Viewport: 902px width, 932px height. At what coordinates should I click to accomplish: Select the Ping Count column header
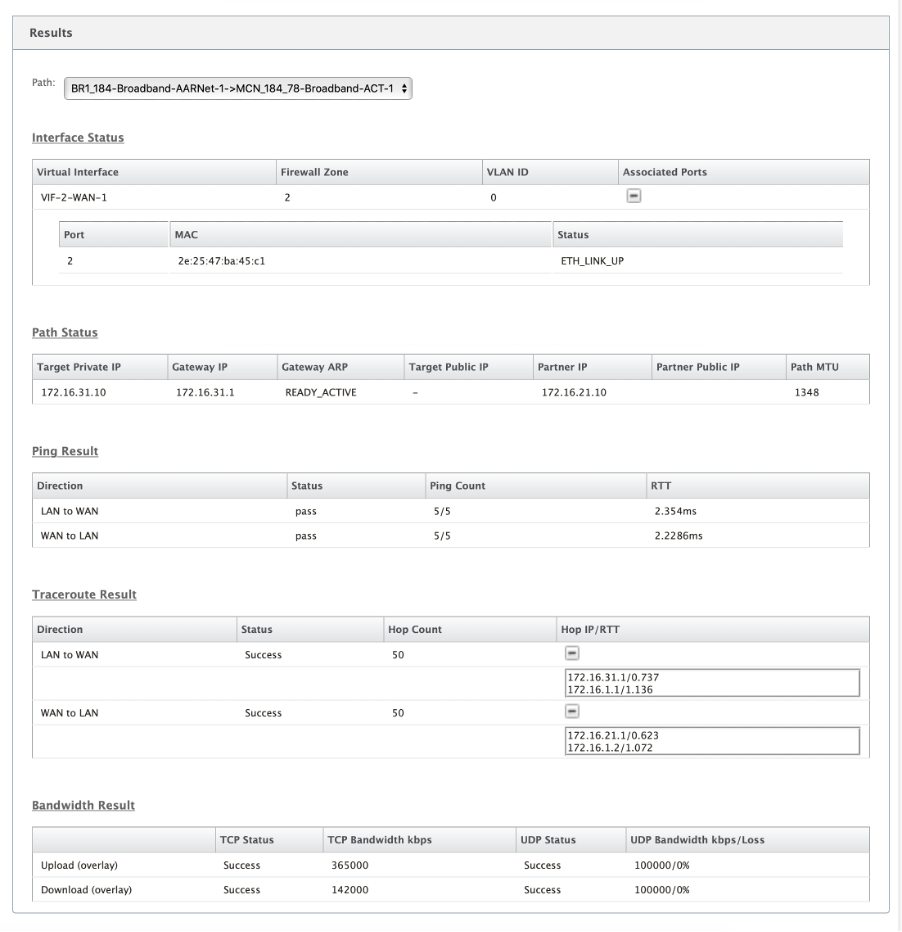click(536, 486)
